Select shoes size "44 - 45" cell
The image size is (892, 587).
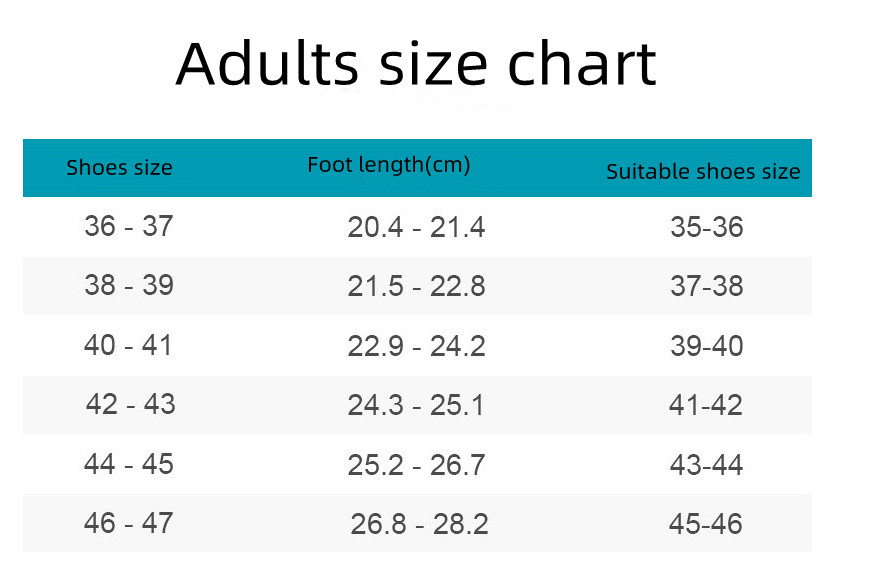pos(129,465)
